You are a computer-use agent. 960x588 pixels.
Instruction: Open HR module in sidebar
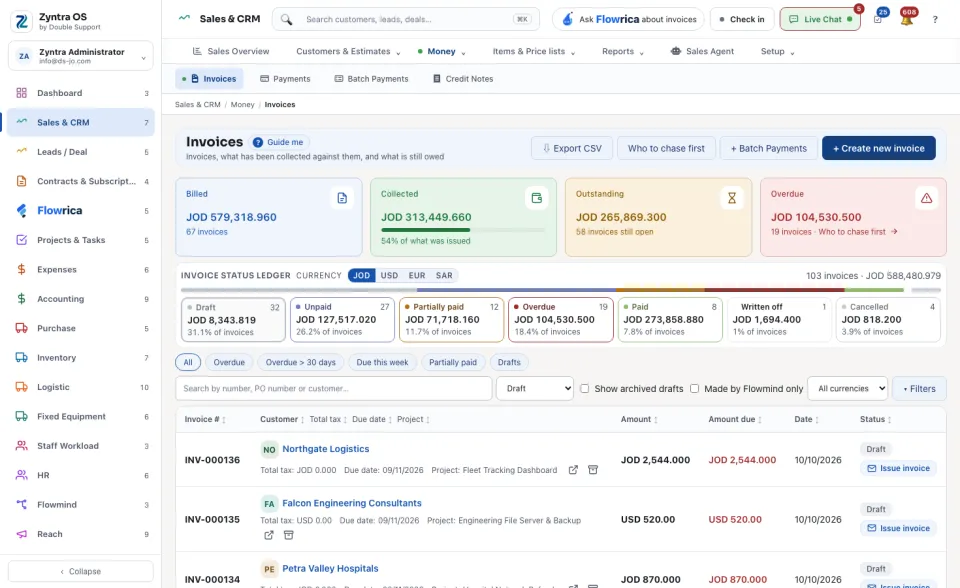[81, 475]
